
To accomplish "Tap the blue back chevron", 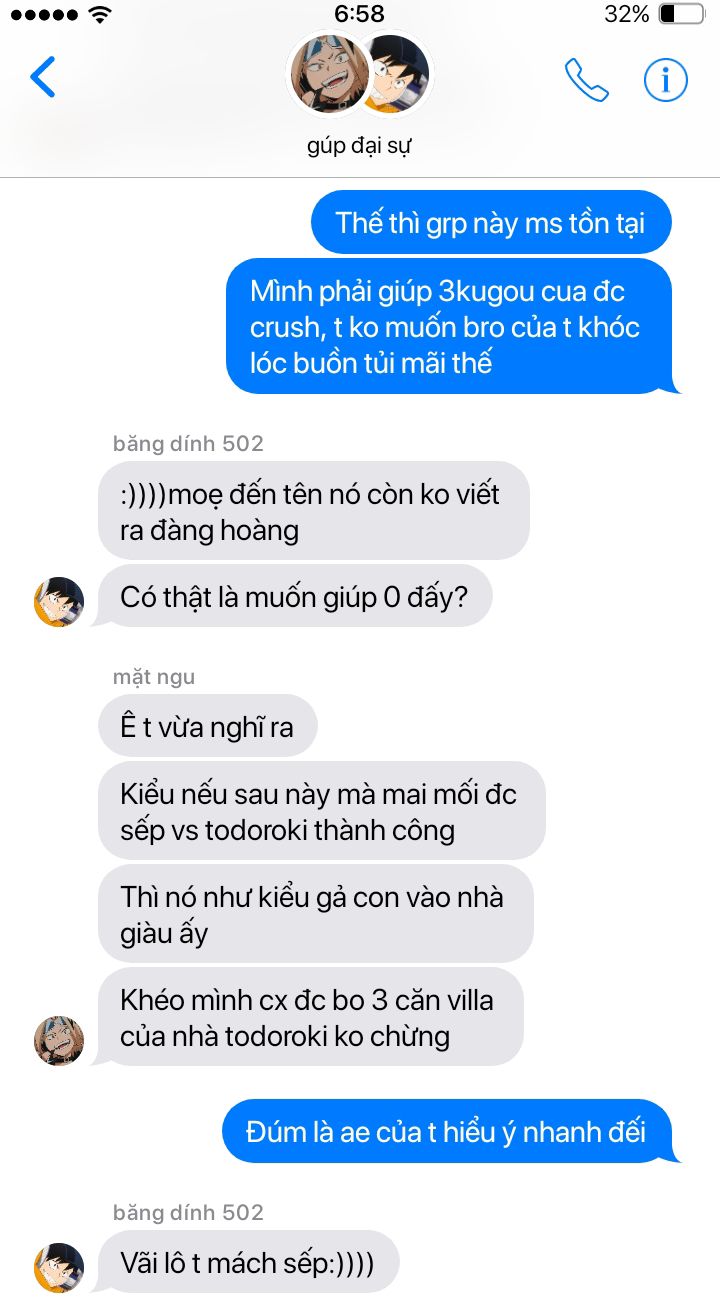I will pos(42,78).
